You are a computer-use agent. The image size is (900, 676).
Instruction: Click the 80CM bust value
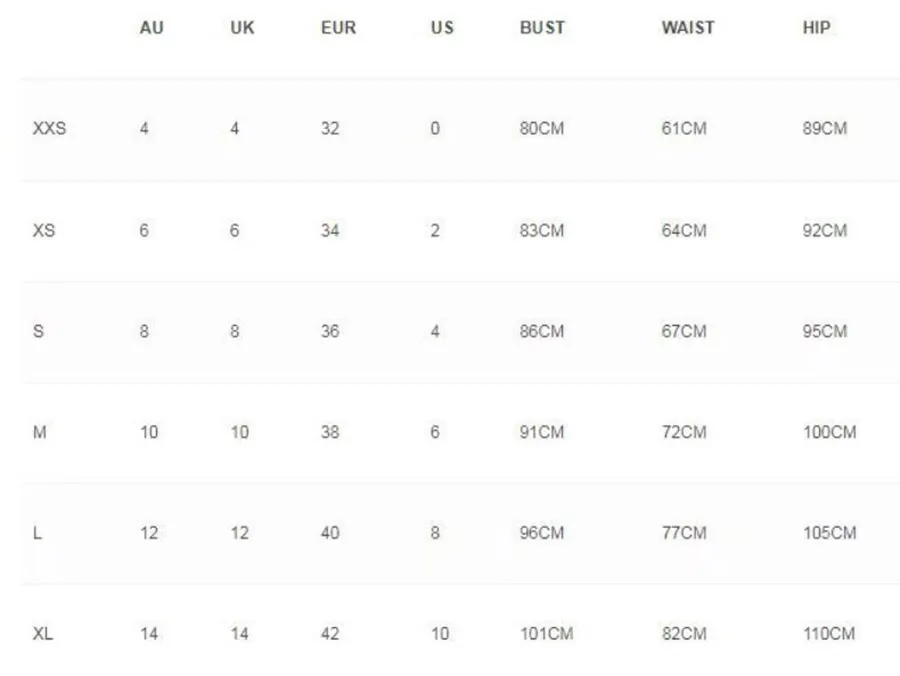(x=542, y=128)
